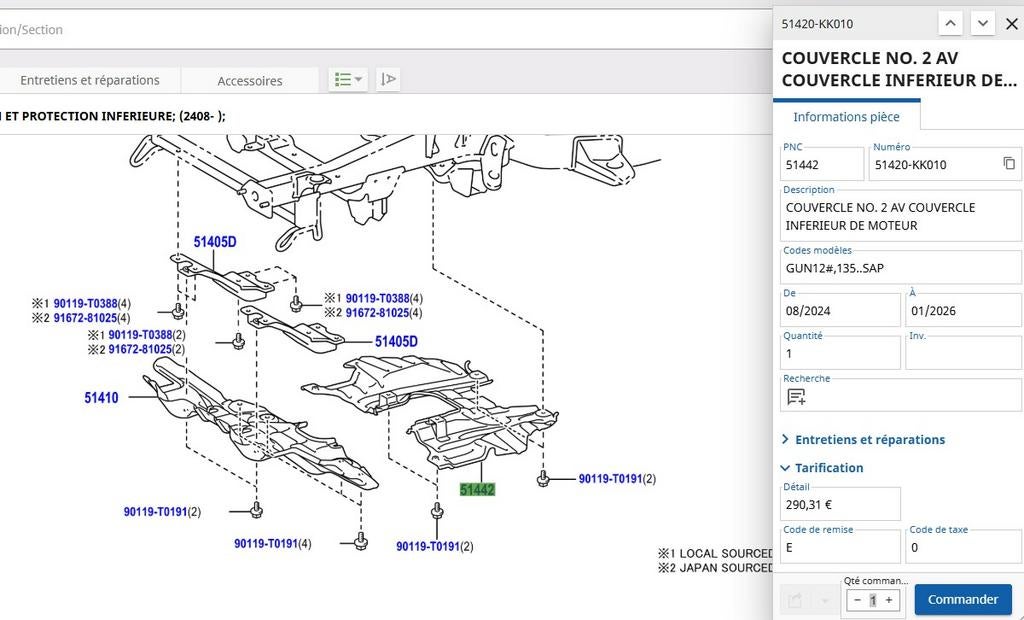The width and height of the screenshot is (1024, 620).
Task: Increase order quantity with plus button
Action: (888, 600)
